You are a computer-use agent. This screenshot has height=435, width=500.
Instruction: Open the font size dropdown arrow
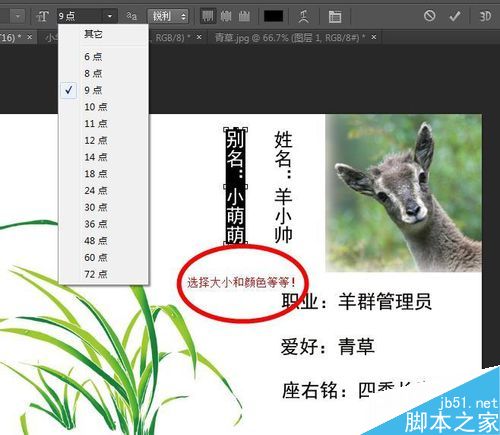coord(110,16)
